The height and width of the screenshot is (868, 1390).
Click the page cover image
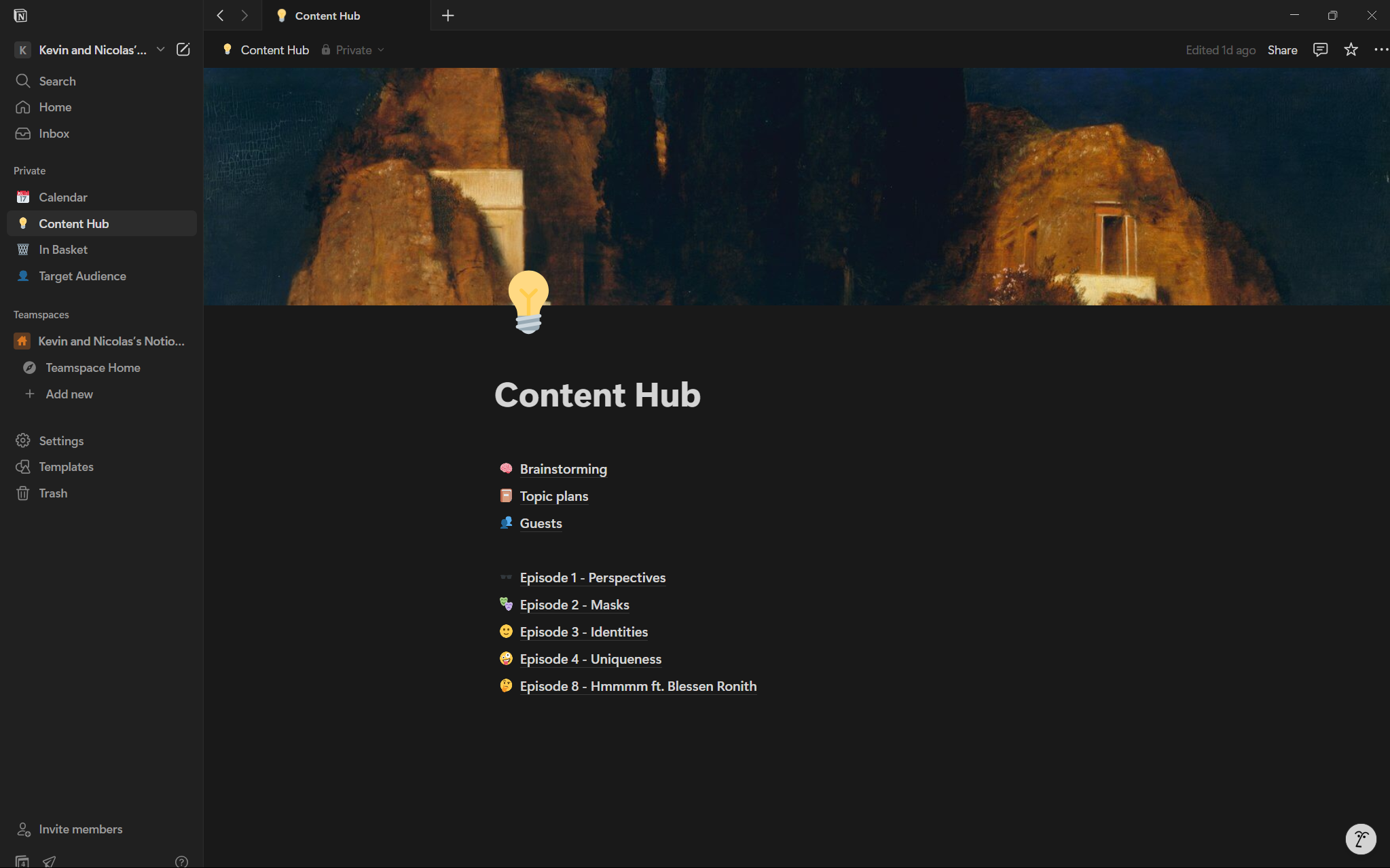(797, 187)
